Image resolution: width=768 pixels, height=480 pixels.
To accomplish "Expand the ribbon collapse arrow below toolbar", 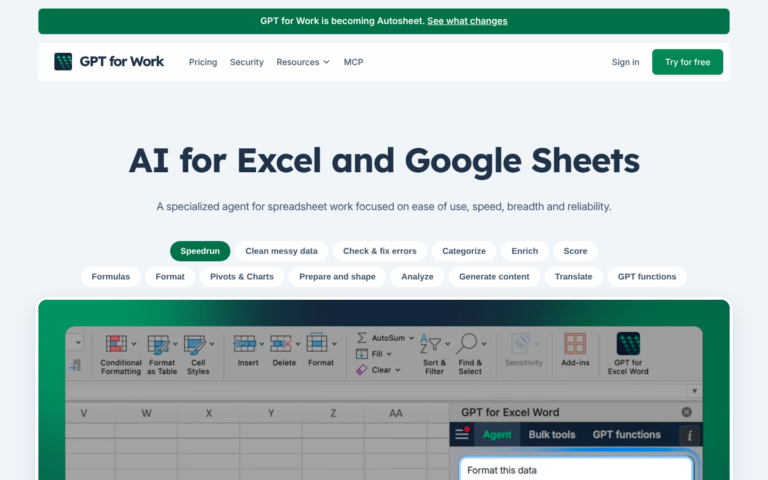I will [694, 391].
